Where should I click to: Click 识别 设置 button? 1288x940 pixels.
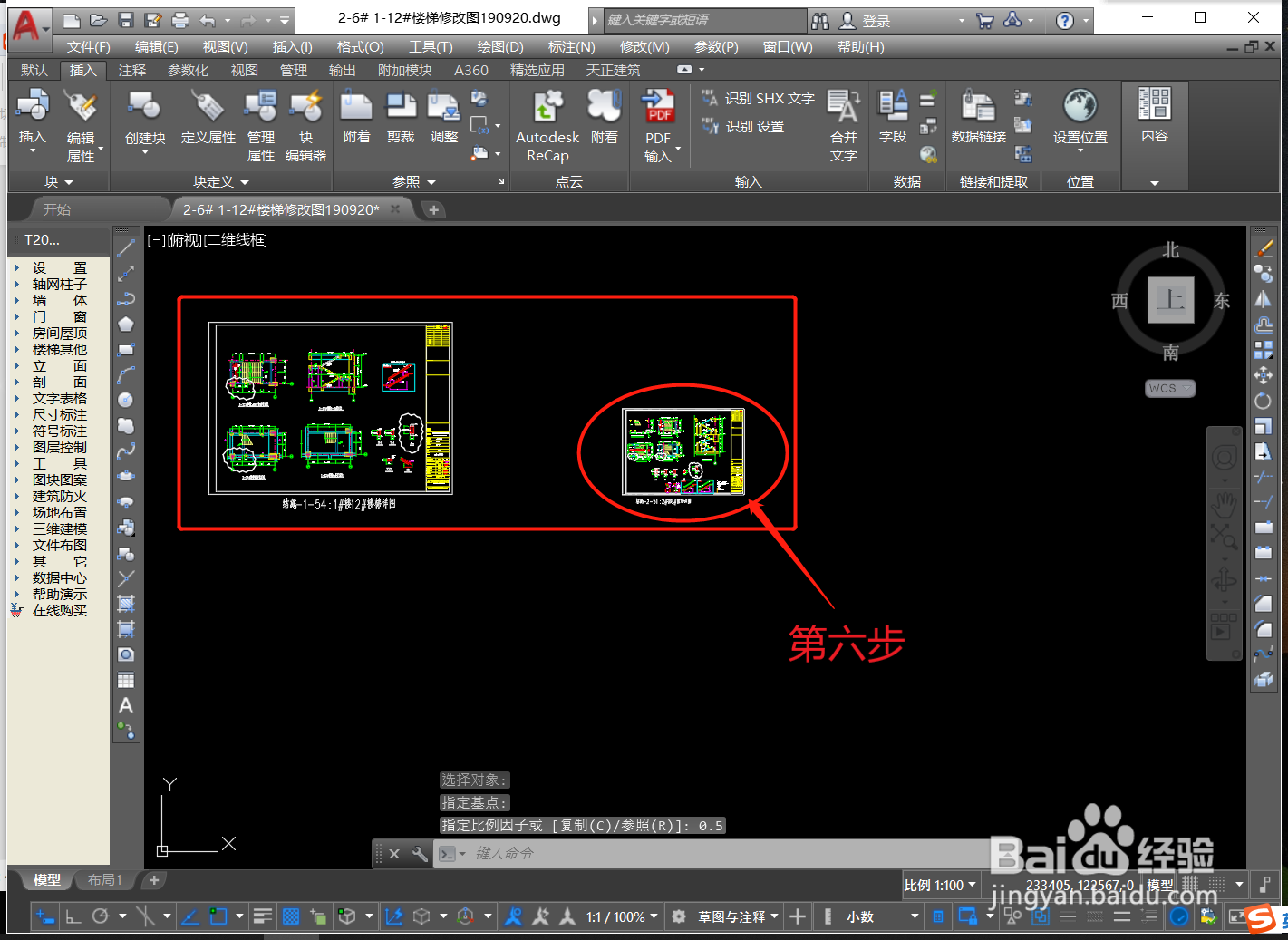coord(743,126)
